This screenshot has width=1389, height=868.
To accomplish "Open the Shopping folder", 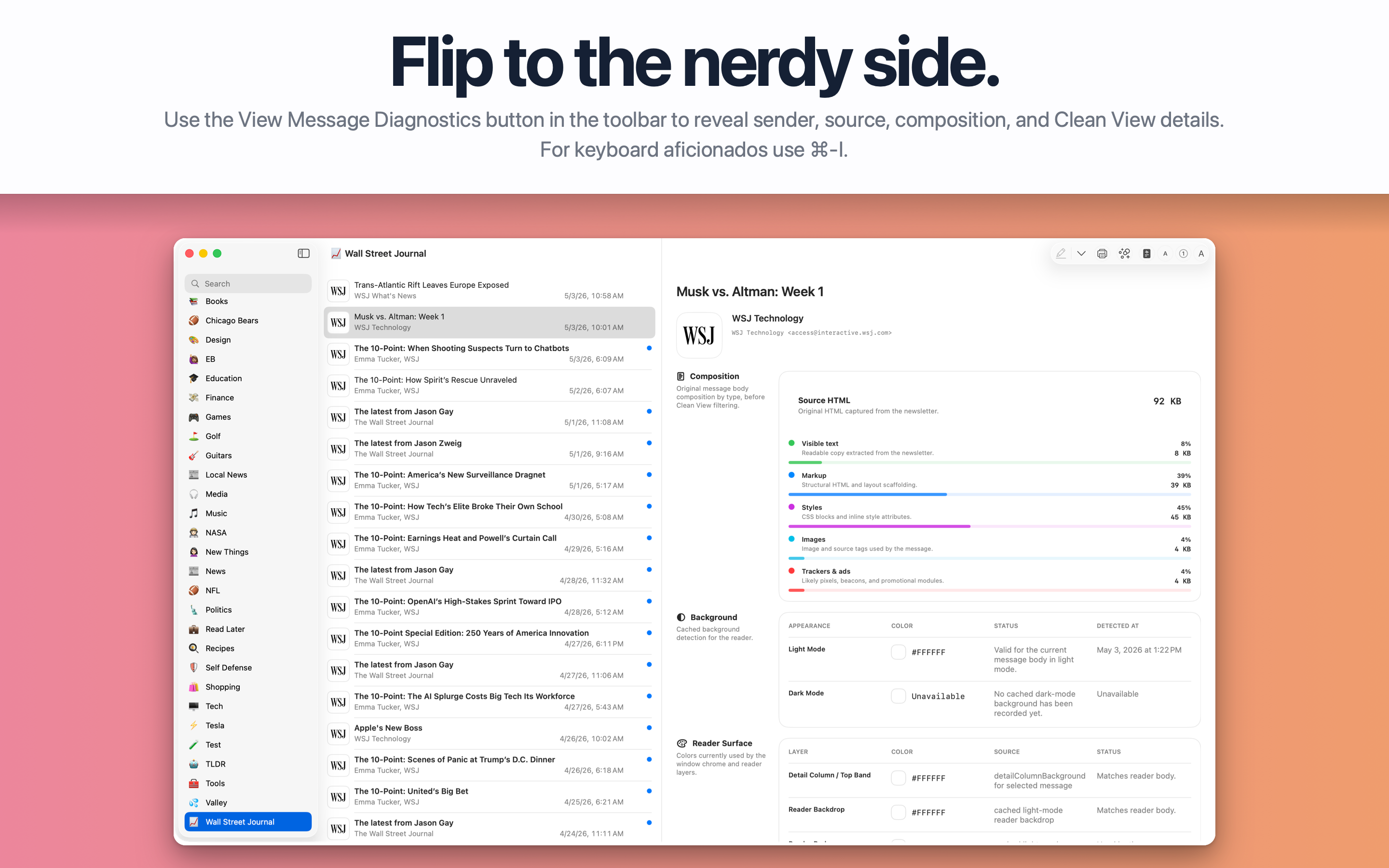I will click(248, 687).
